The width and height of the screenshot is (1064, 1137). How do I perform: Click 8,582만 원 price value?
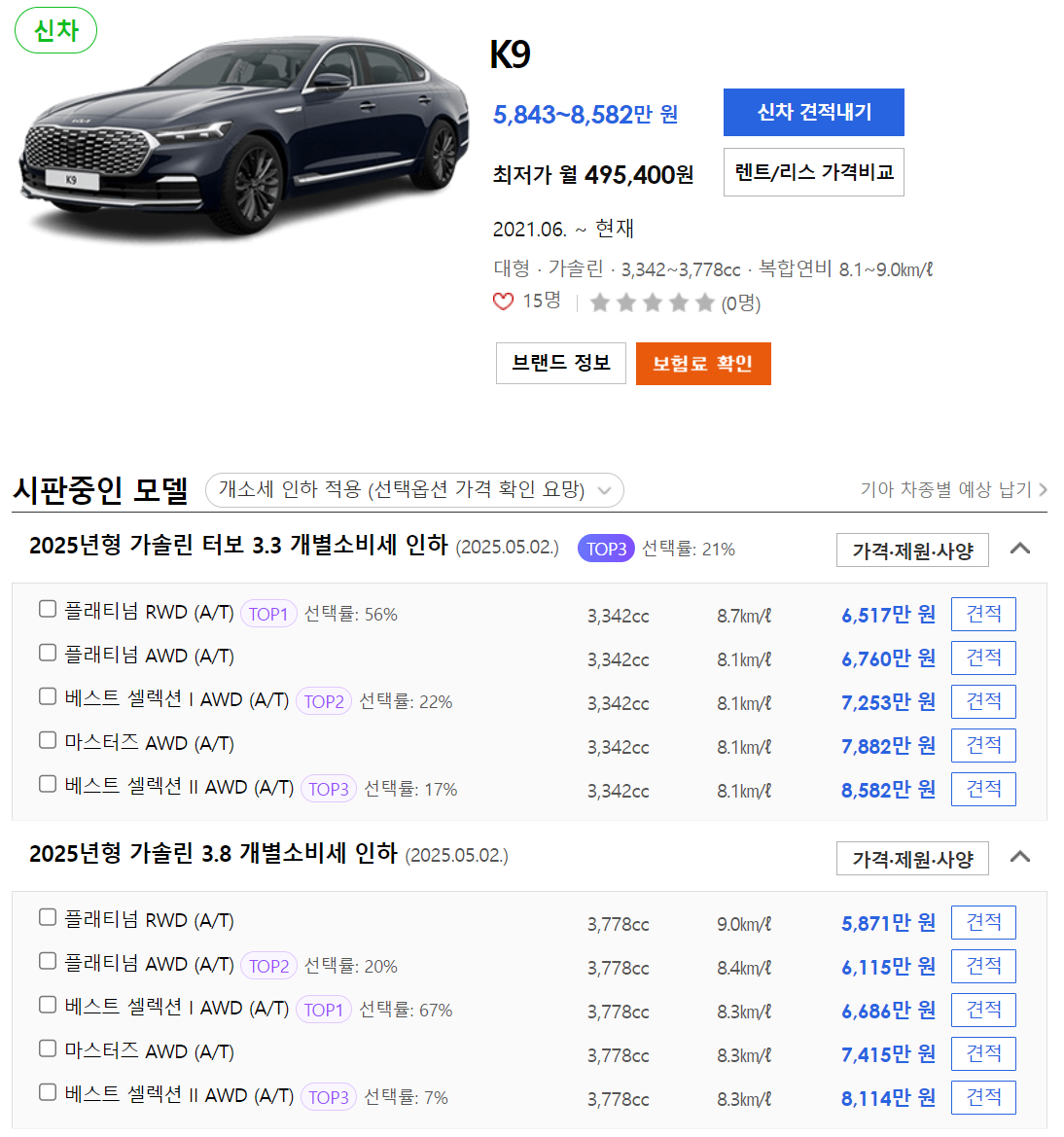888,790
